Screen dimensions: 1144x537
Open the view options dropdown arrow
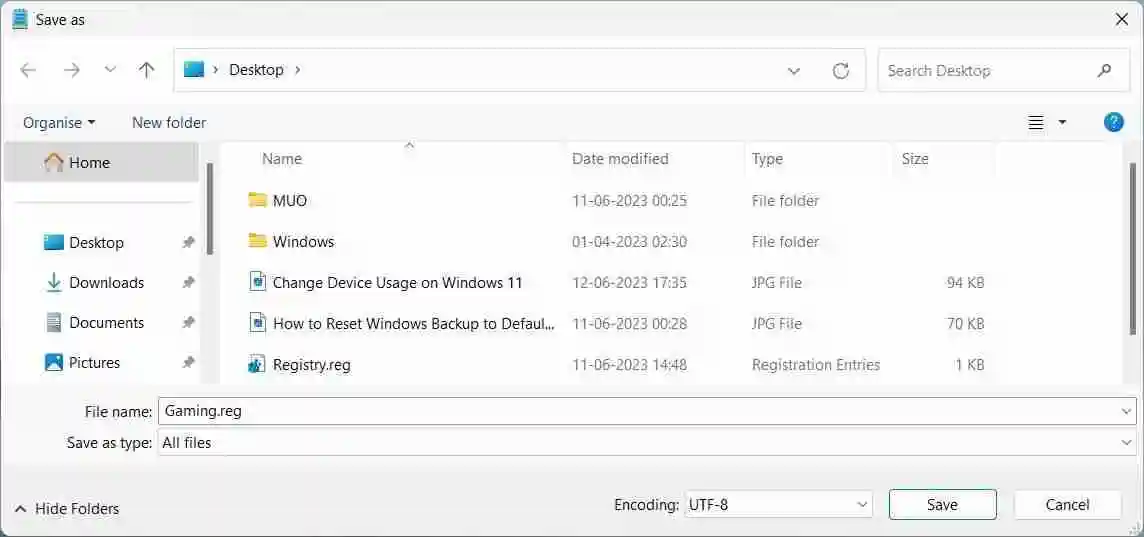(x=1062, y=123)
